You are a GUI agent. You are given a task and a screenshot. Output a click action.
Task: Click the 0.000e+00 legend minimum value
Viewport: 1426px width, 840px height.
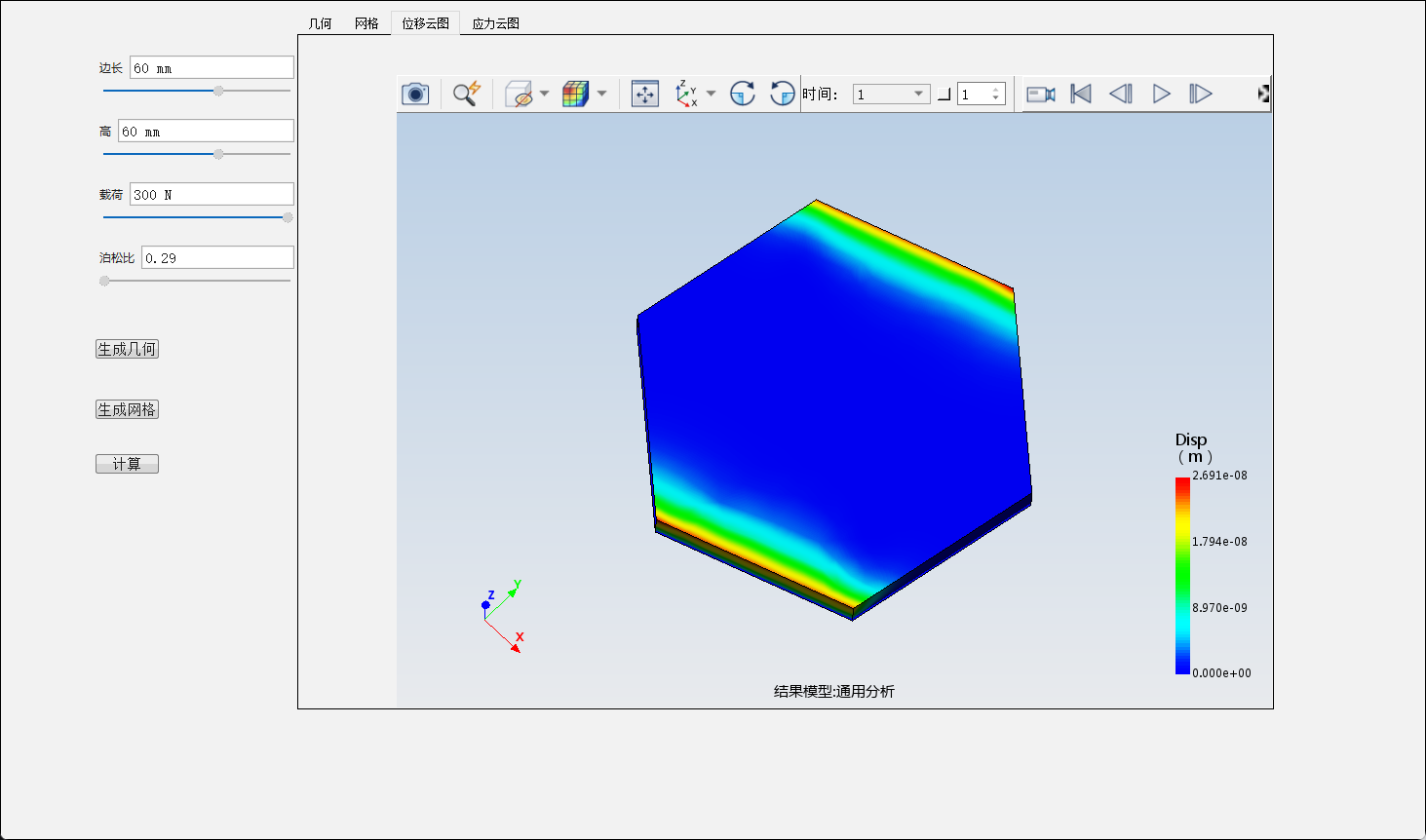point(1221,673)
